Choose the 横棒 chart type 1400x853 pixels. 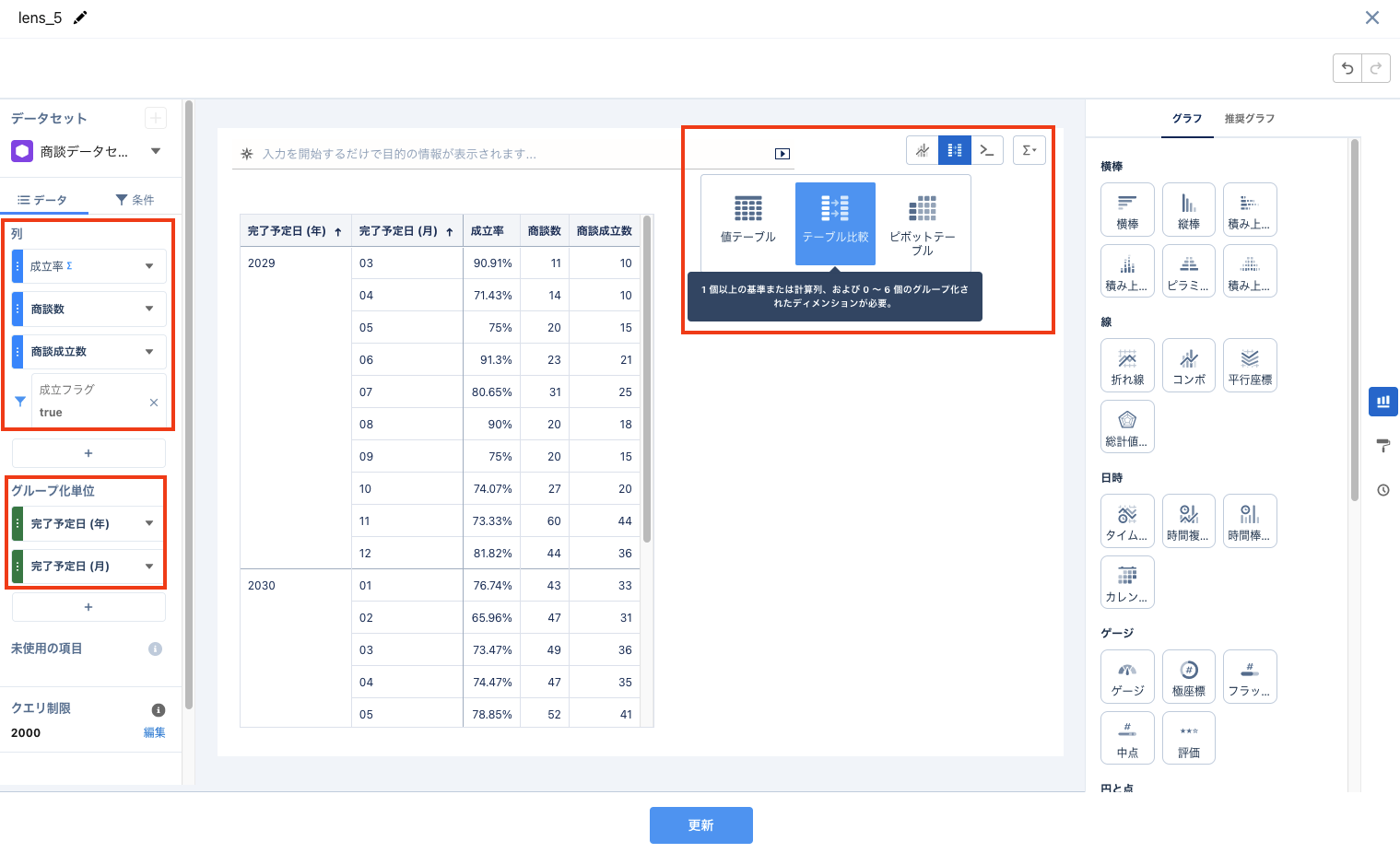[x=1127, y=210]
